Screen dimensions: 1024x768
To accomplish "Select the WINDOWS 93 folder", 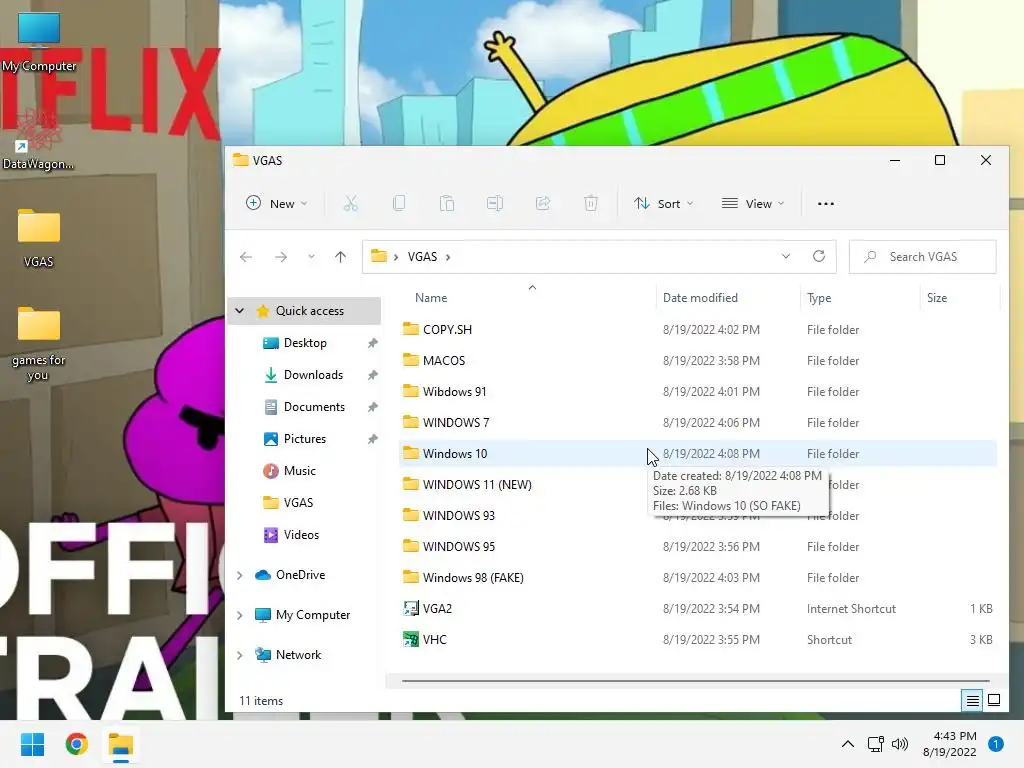I will click(458, 515).
